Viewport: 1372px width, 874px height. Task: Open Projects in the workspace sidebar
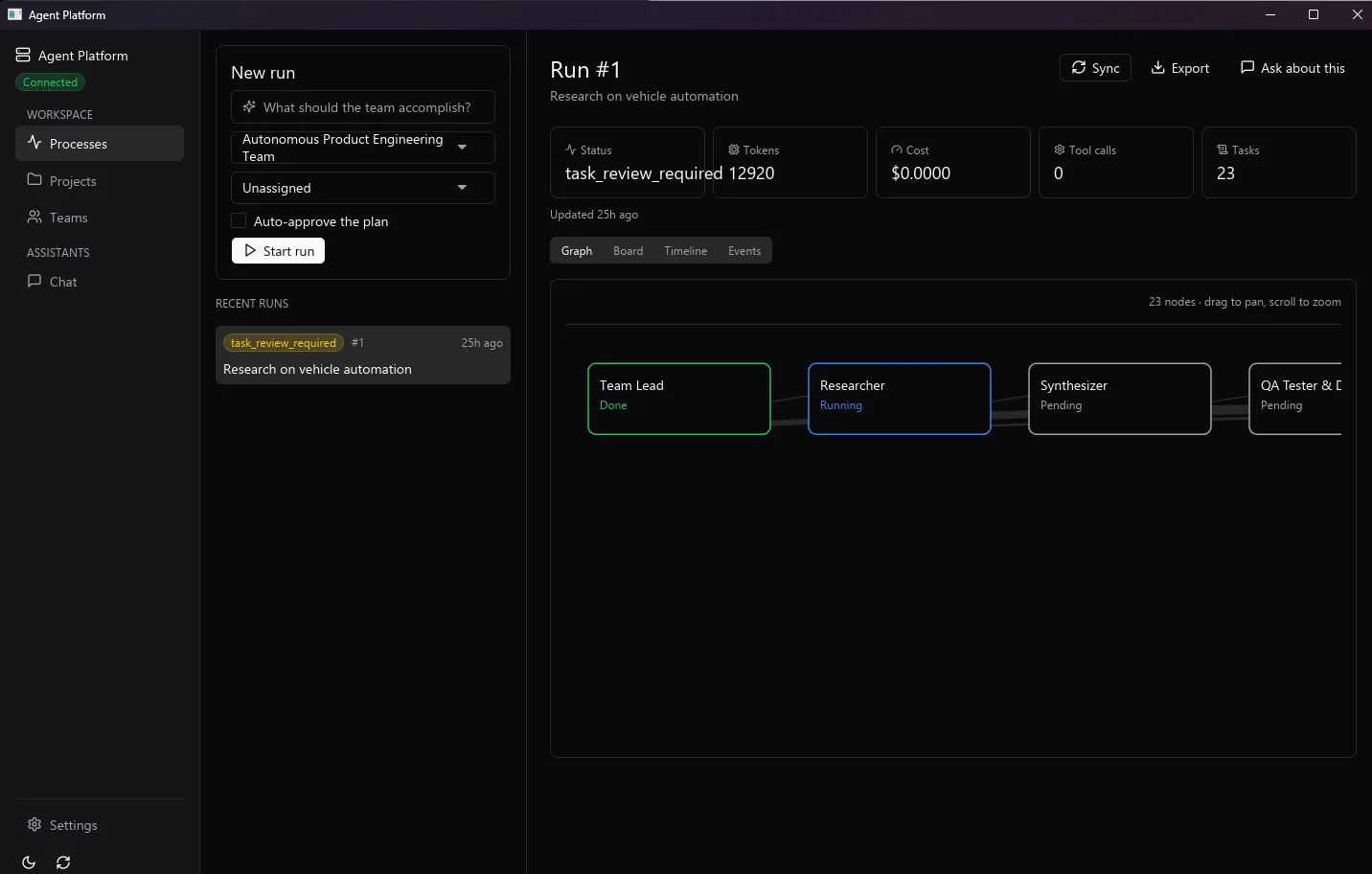100,181
